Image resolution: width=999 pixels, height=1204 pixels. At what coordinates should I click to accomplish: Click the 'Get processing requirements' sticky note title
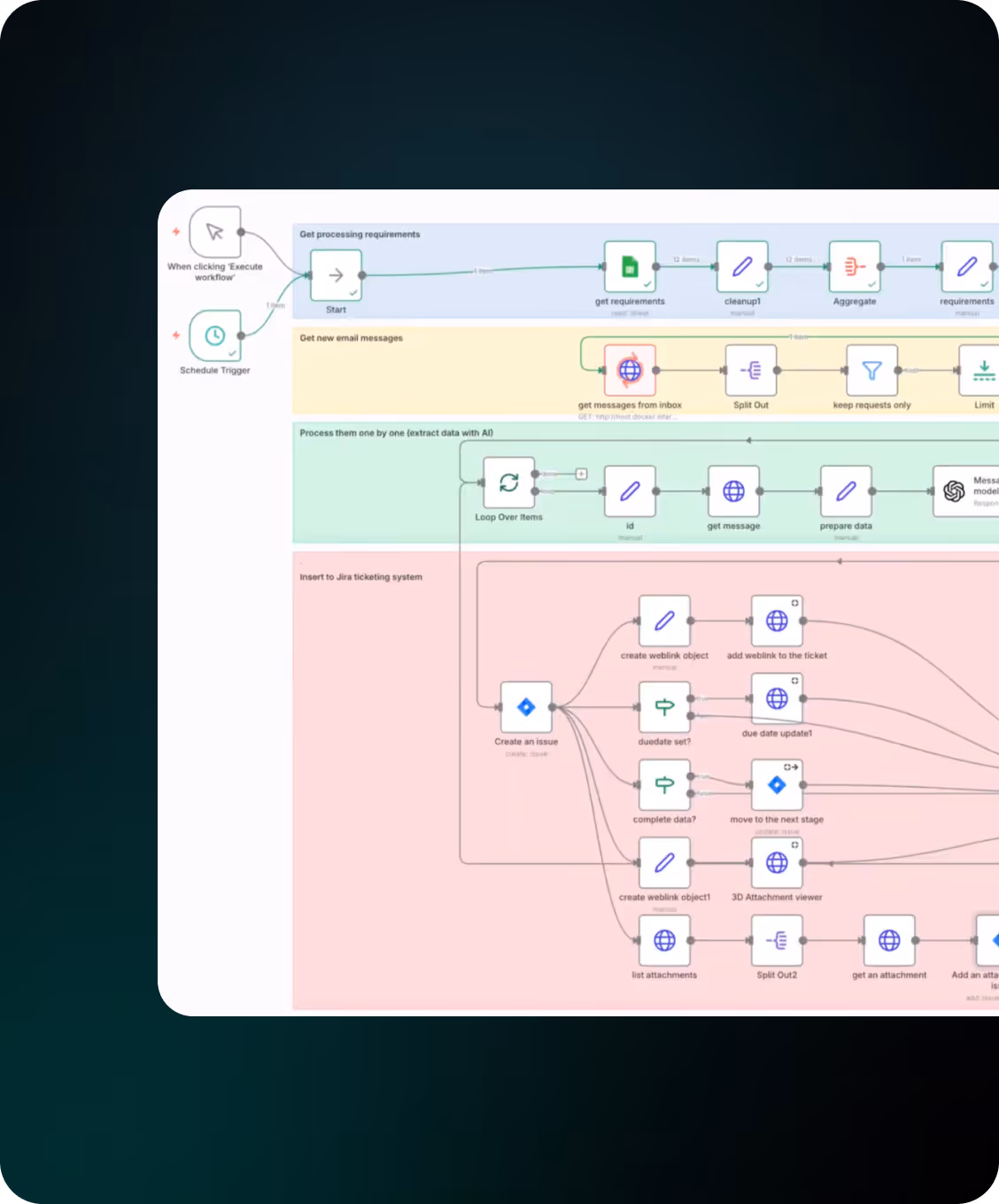(360, 235)
